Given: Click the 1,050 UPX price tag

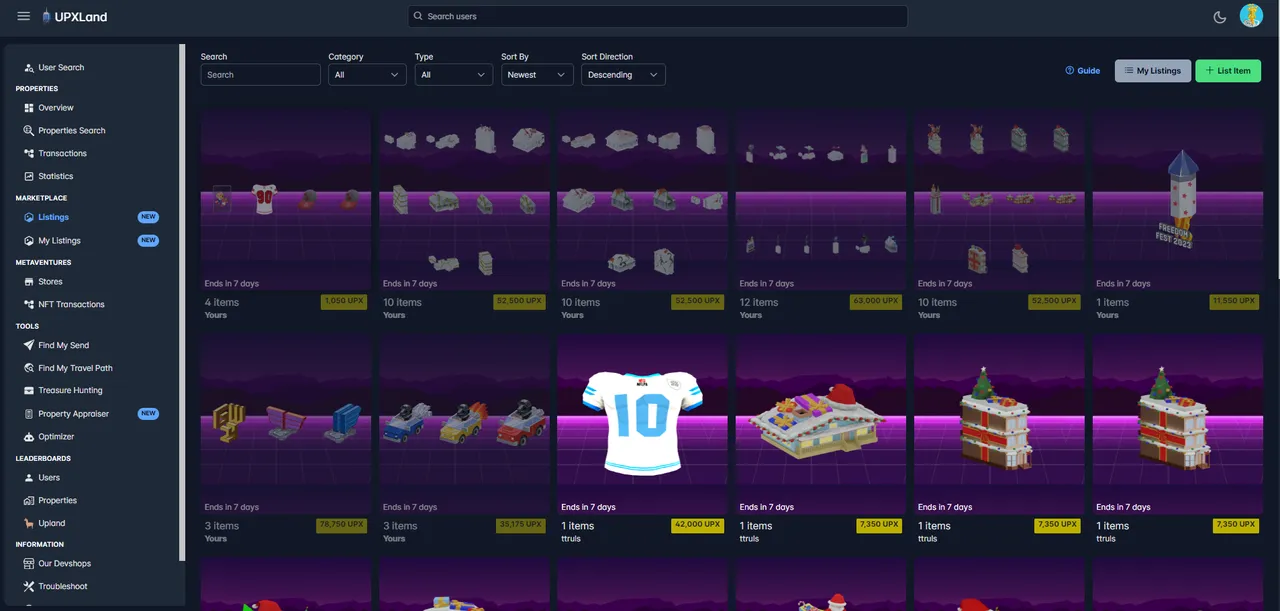Looking at the screenshot, I should (344, 300).
